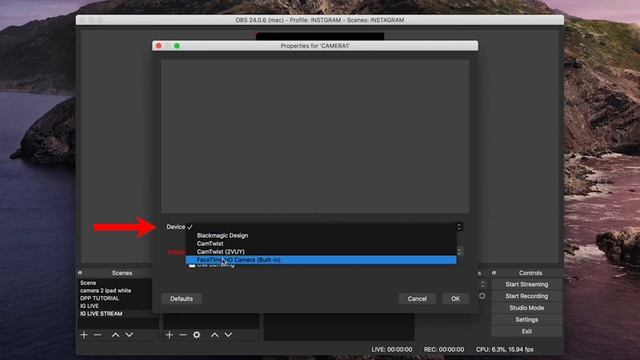
Task: Open OBS Settings from Controls
Action: pyautogui.click(x=527, y=320)
